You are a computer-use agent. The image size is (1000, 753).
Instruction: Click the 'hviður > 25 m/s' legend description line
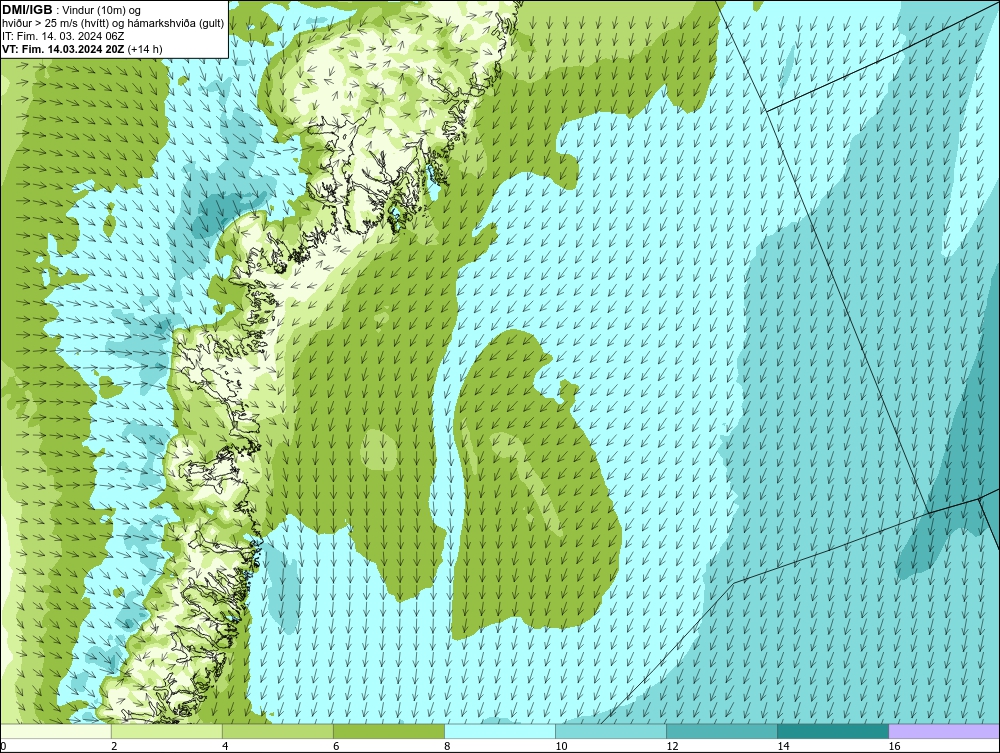pos(113,24)
